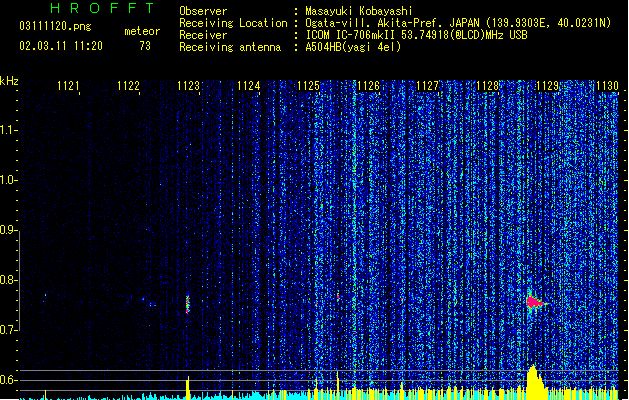Click the yellow level spike at 1123
The height and width of the screenshot is (400, 629).
point(188,386)
